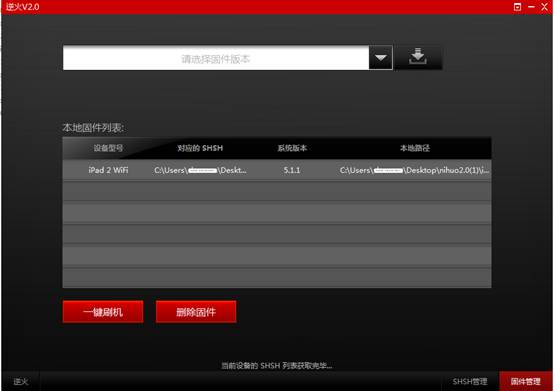Close the 逆火V2.0 window
This screenshot has height=391, width=554.
[x=544, y=7]
